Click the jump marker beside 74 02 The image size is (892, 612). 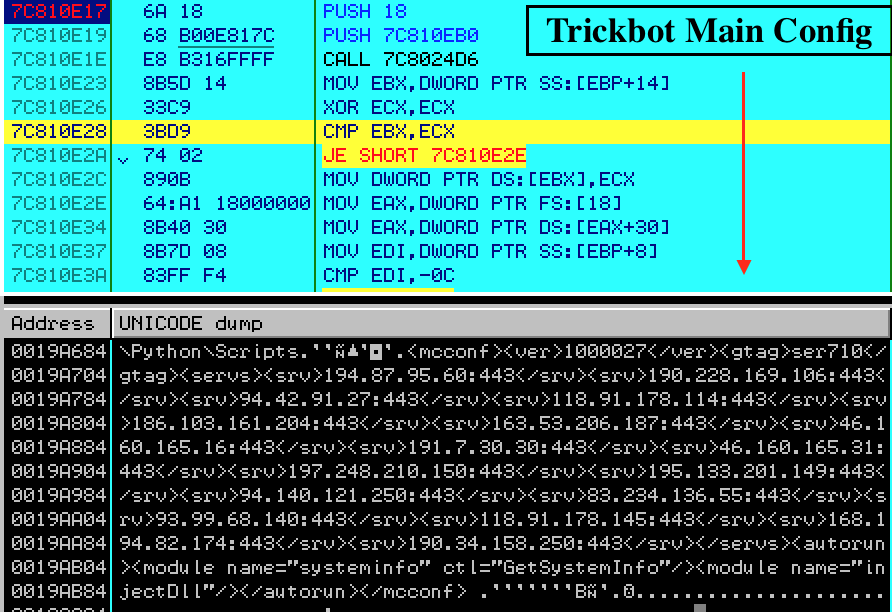coord(123,160)
